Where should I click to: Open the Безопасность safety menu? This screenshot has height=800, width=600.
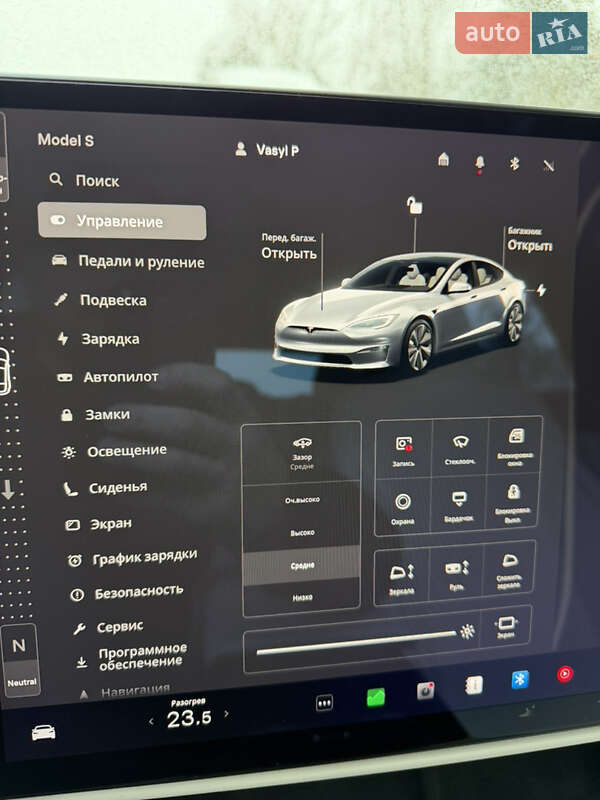(x=127, y=593)
